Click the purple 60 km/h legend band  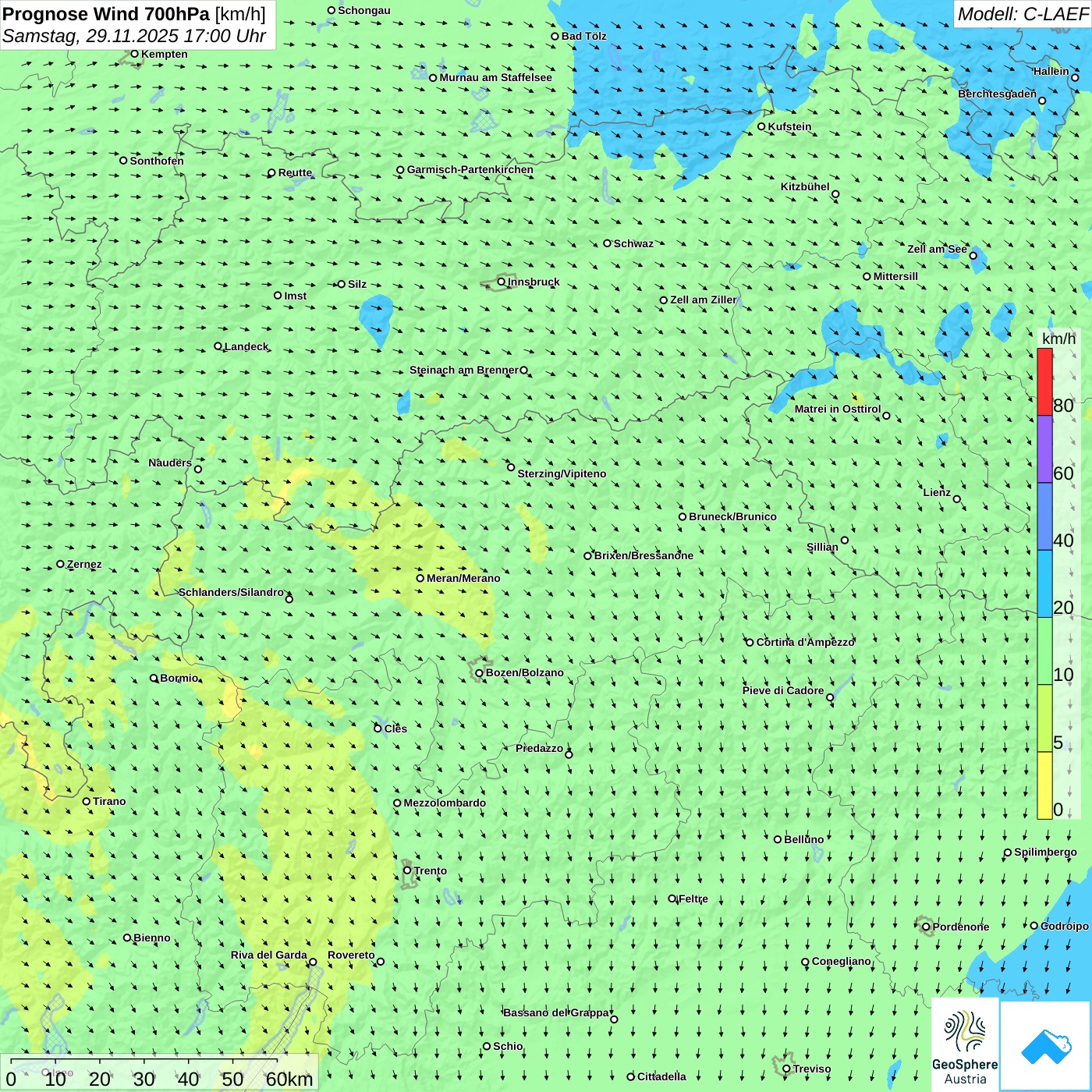[x=1044, y=449]
